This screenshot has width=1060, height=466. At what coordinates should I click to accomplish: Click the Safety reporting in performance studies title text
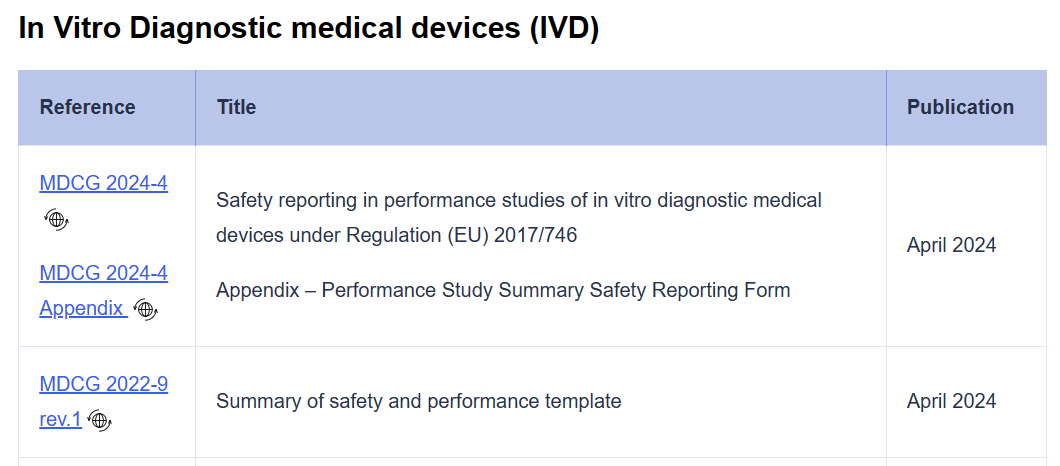[519, 218]
